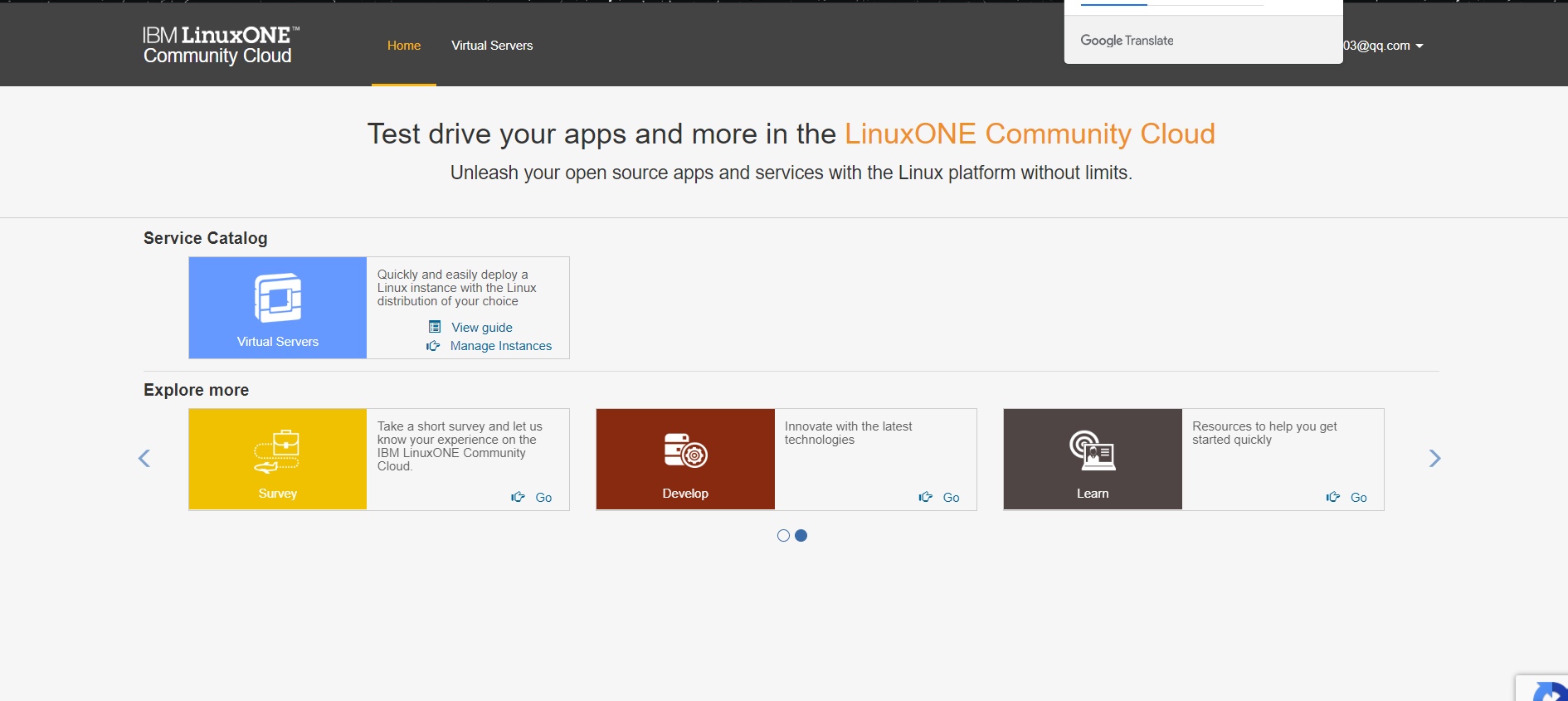Show next carousel items with right arrow

1434,459
